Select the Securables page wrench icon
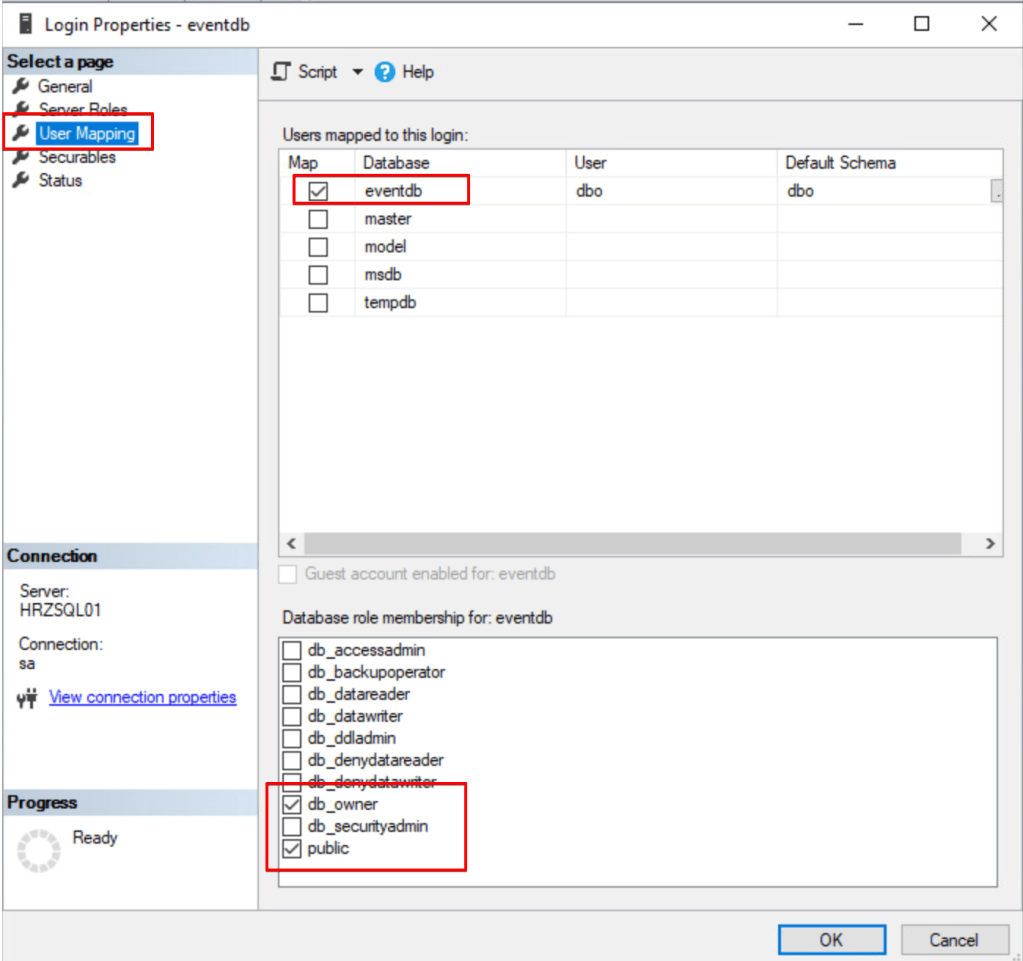Image resolution: width=1023 pixels, height=961 pixels. [20, 157]
